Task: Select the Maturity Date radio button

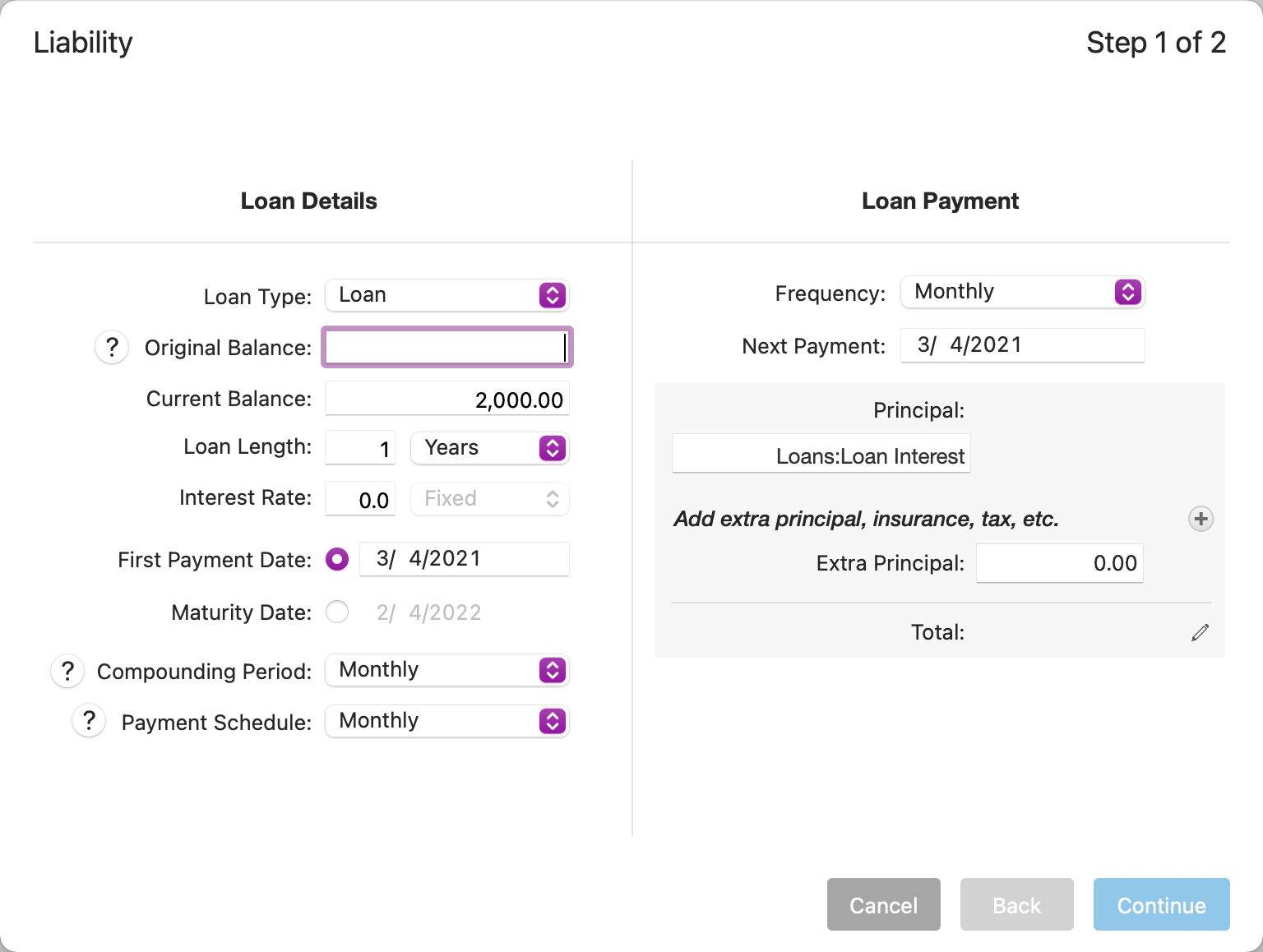Action: (337, 612)
